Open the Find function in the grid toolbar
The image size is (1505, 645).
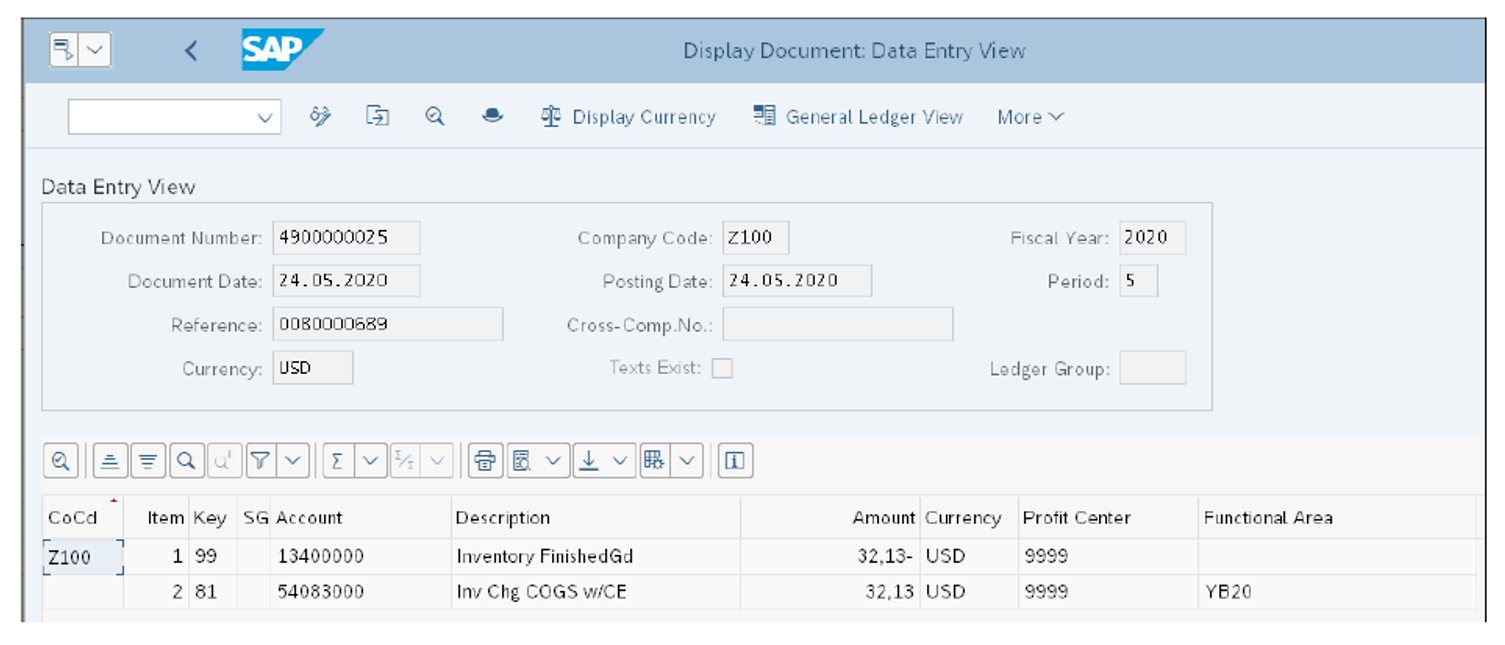[x=186, y=460]
